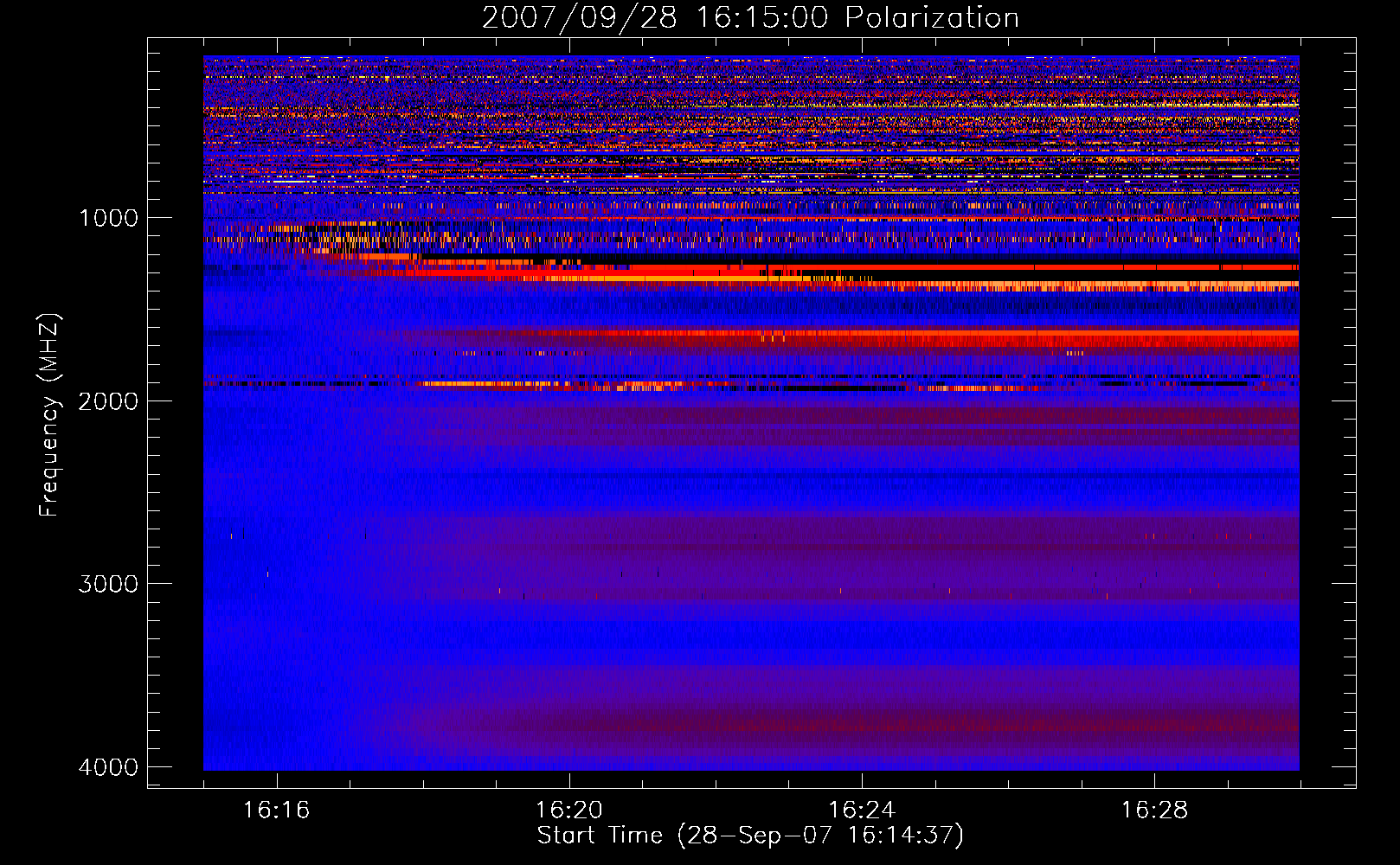Click the 16:16 time tick label

tap(276, 810)
